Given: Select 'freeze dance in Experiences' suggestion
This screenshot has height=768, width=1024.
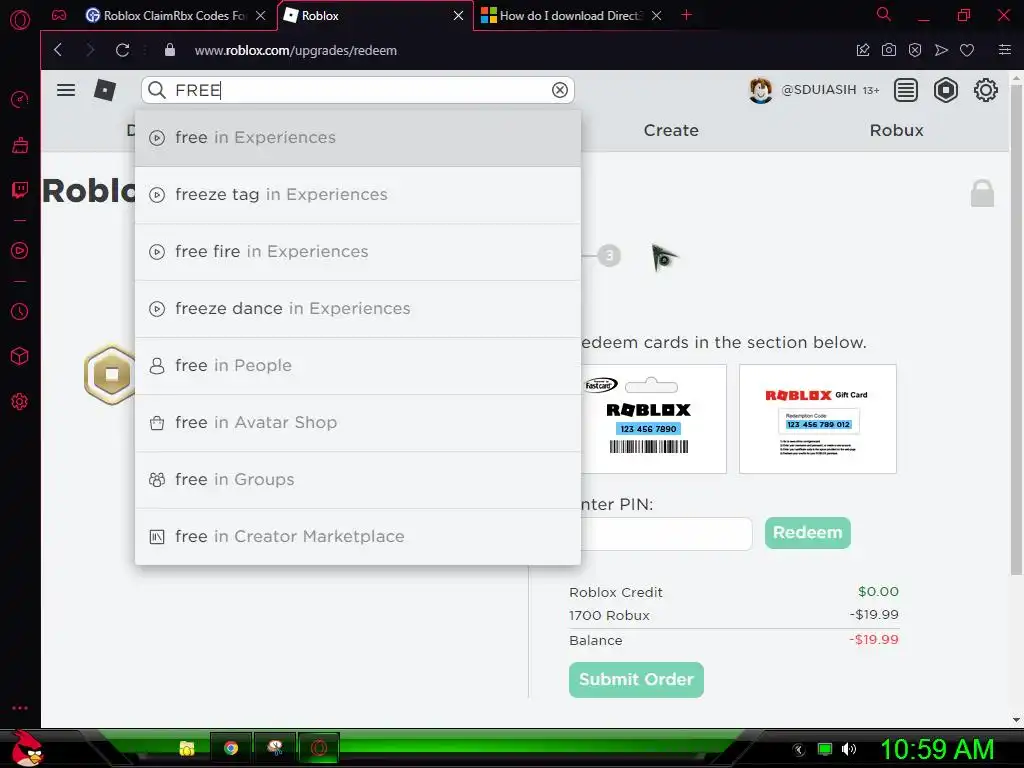Looking at the screenshot, I should (x=358, y=308).
